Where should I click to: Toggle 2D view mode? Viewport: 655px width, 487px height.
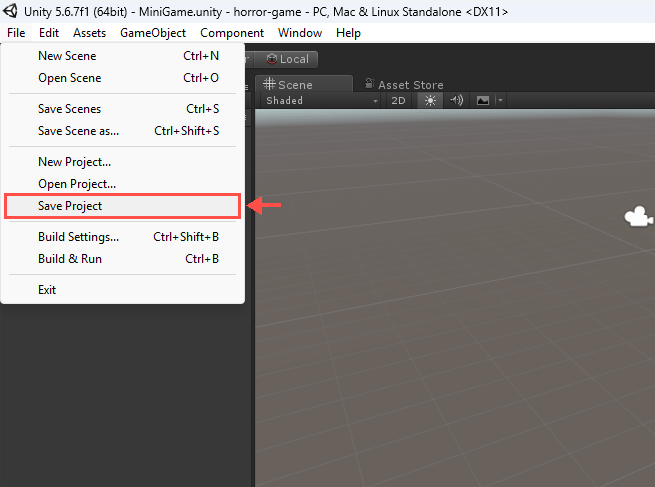398,101
